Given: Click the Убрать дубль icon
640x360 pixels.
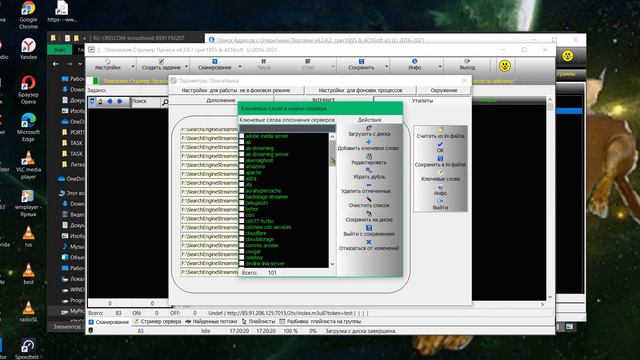Looking at the screenshot, I should pyautogui.click(x=369, y=171).
